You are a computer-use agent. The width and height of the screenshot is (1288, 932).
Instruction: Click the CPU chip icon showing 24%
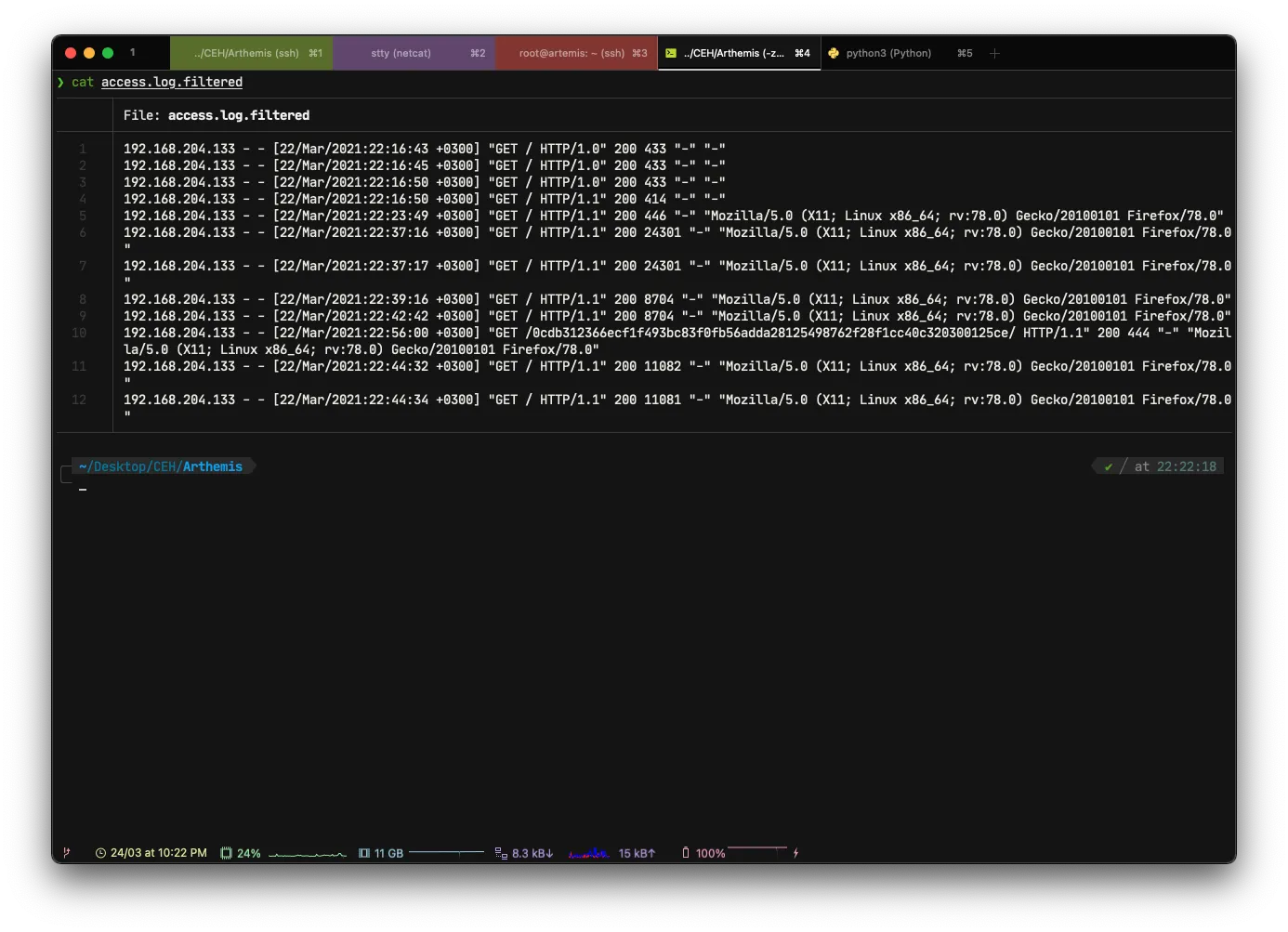[226, 853]
